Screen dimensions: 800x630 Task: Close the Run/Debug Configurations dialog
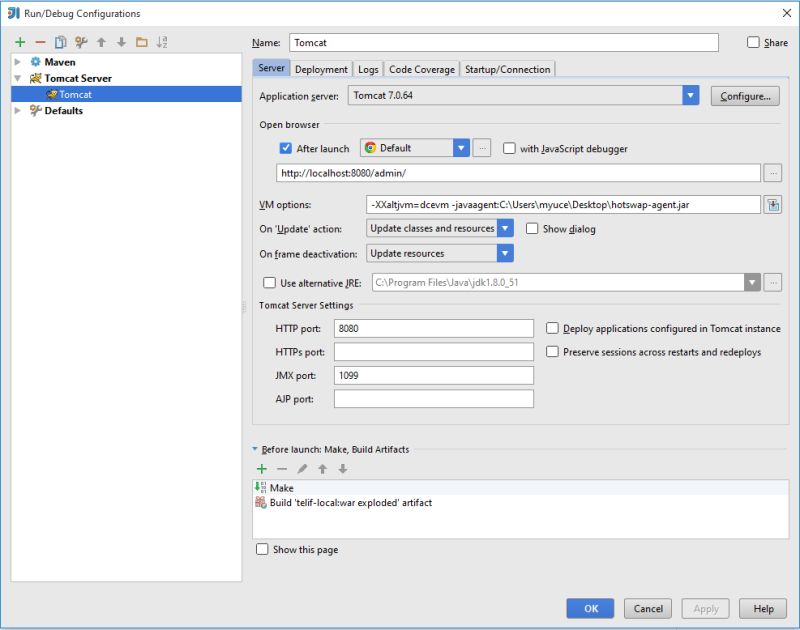click(787, 13)
